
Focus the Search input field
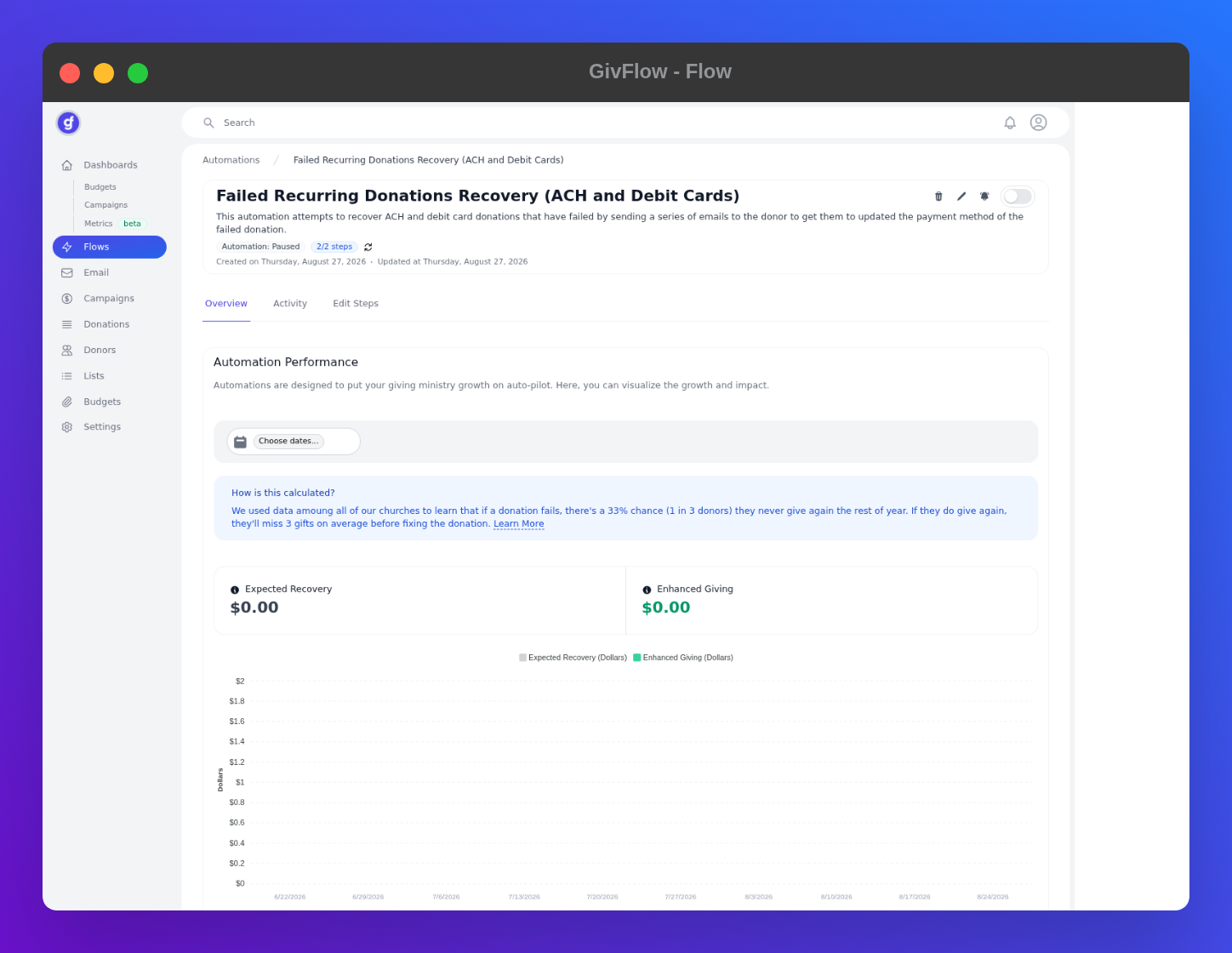(596, 123)
